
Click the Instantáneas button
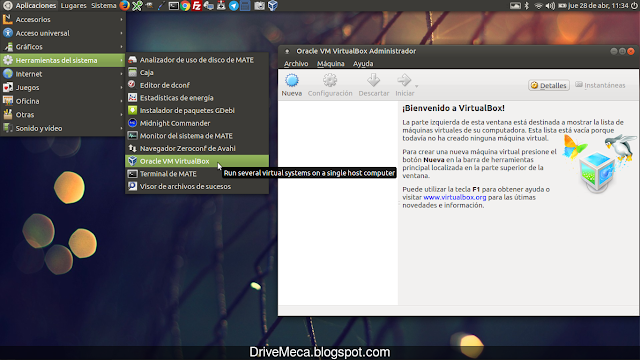600,85
